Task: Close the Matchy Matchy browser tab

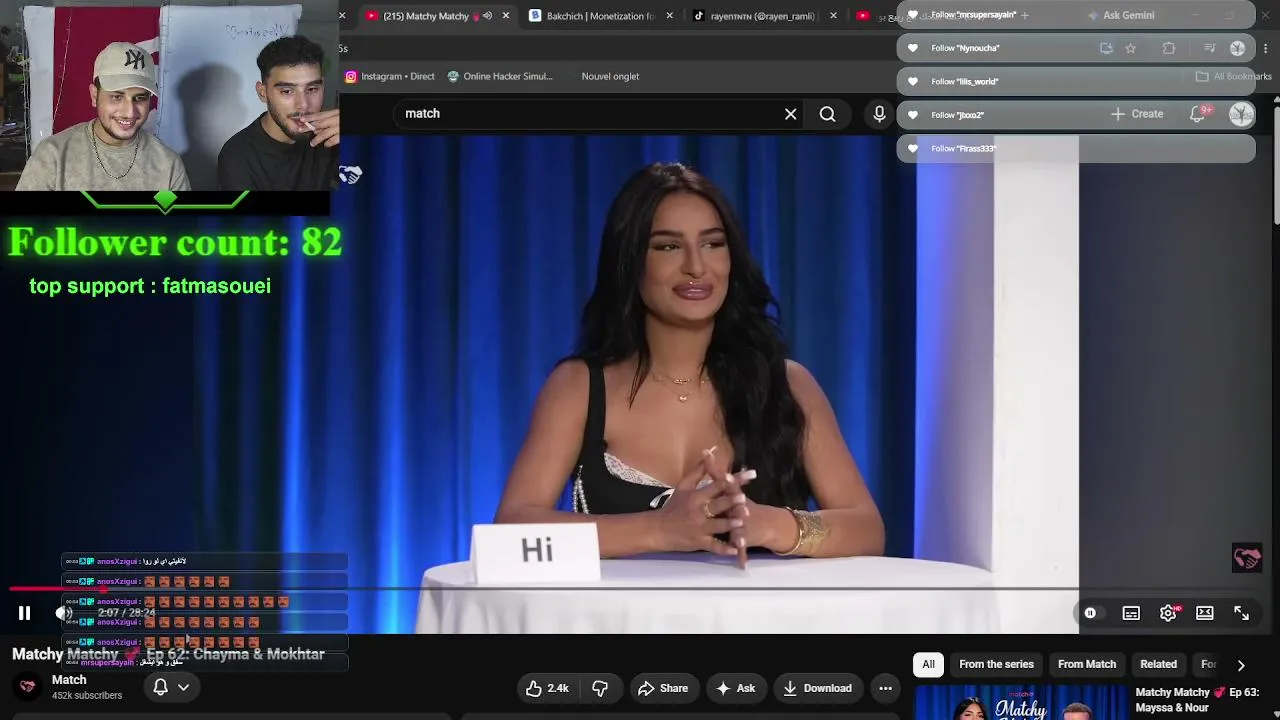Action: pos(506,16)
